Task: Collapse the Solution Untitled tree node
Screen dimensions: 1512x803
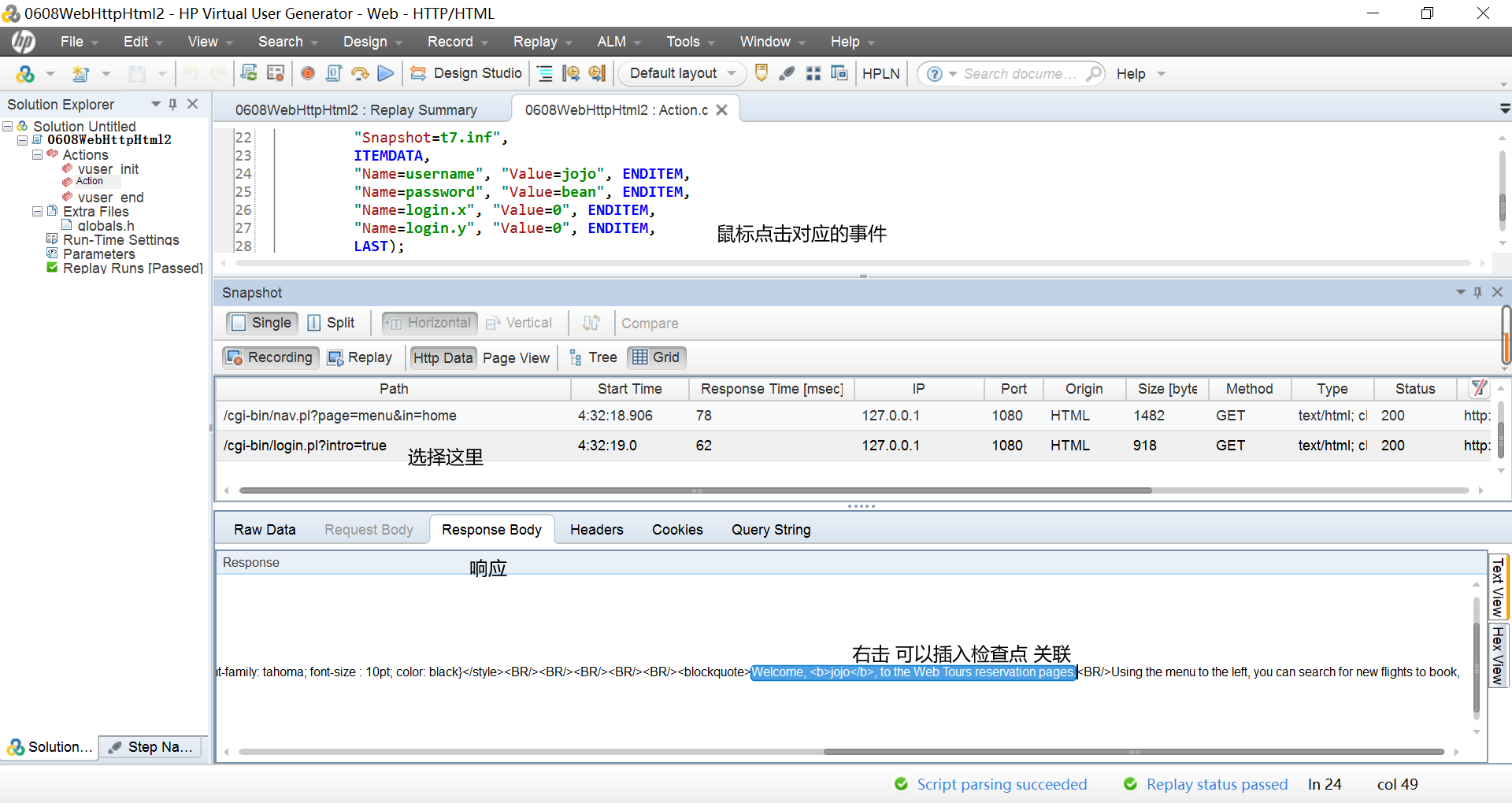Action: (x=8, y=126)
